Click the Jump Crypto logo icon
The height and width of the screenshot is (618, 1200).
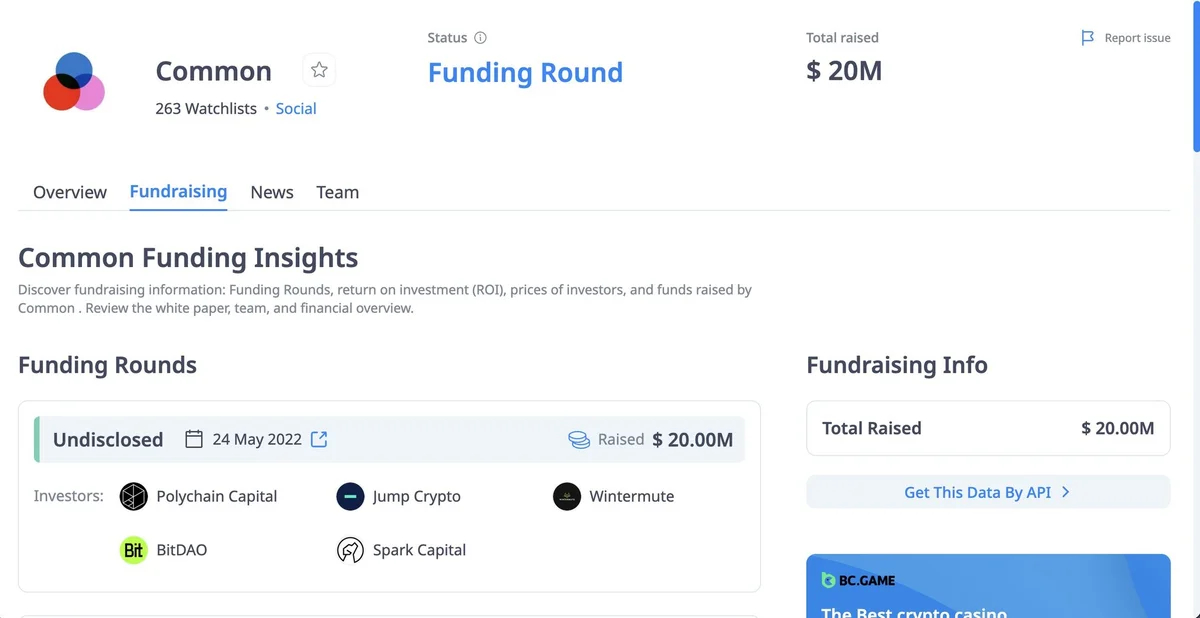click(x=350, y=496)
